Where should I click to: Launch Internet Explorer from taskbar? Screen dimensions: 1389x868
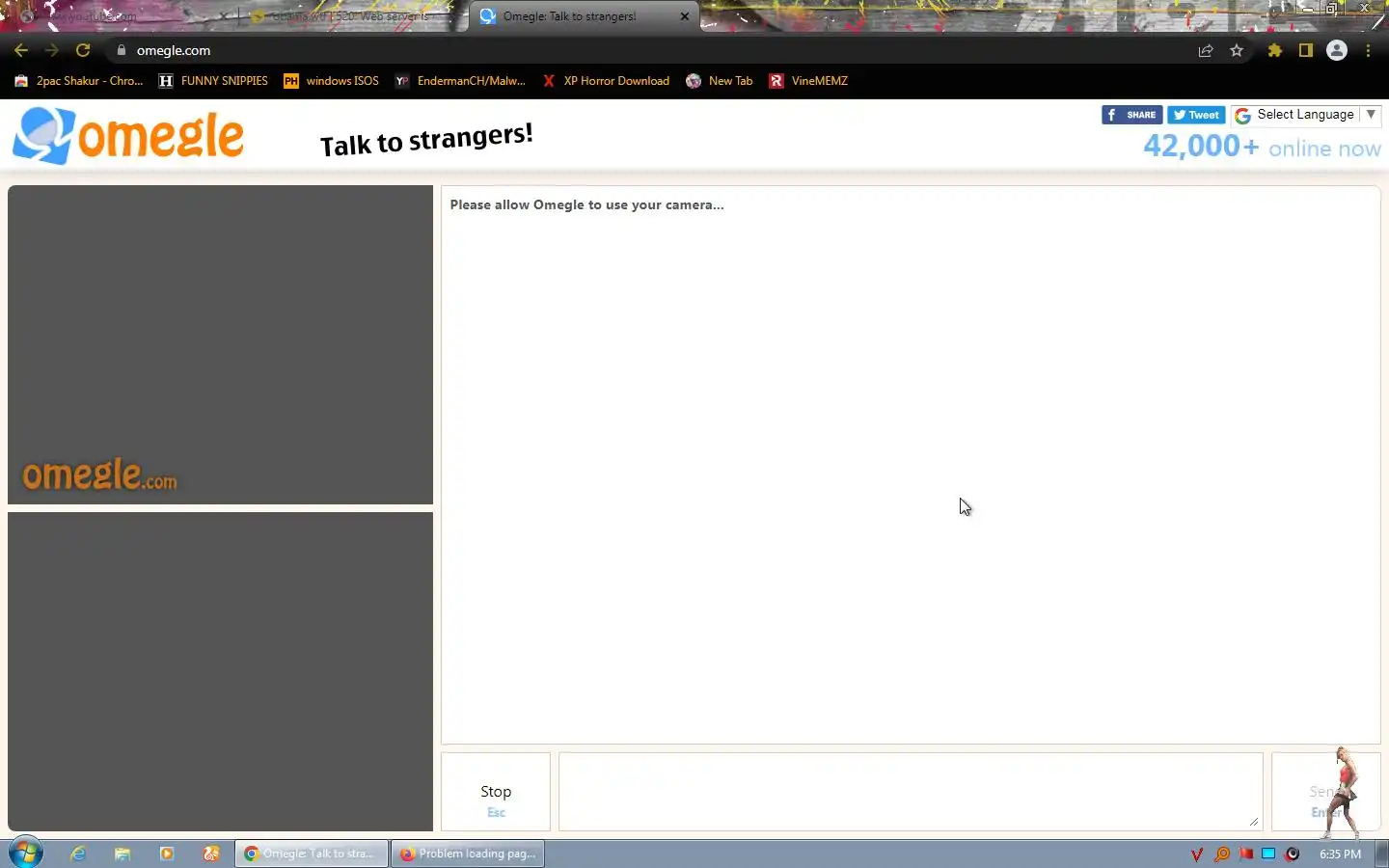point(78,854)
